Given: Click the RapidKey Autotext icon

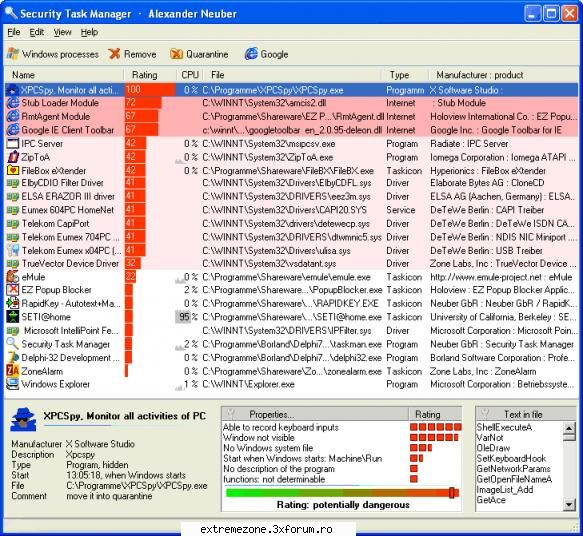Looking at the screenshot, I should [13, 303].
